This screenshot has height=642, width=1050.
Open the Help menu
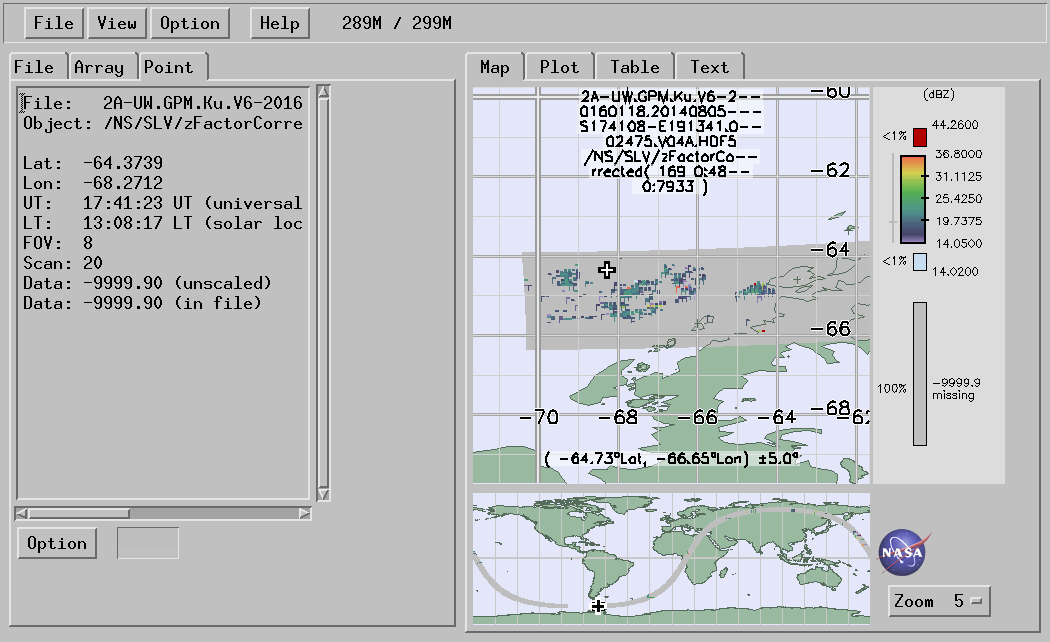[280, 23]
